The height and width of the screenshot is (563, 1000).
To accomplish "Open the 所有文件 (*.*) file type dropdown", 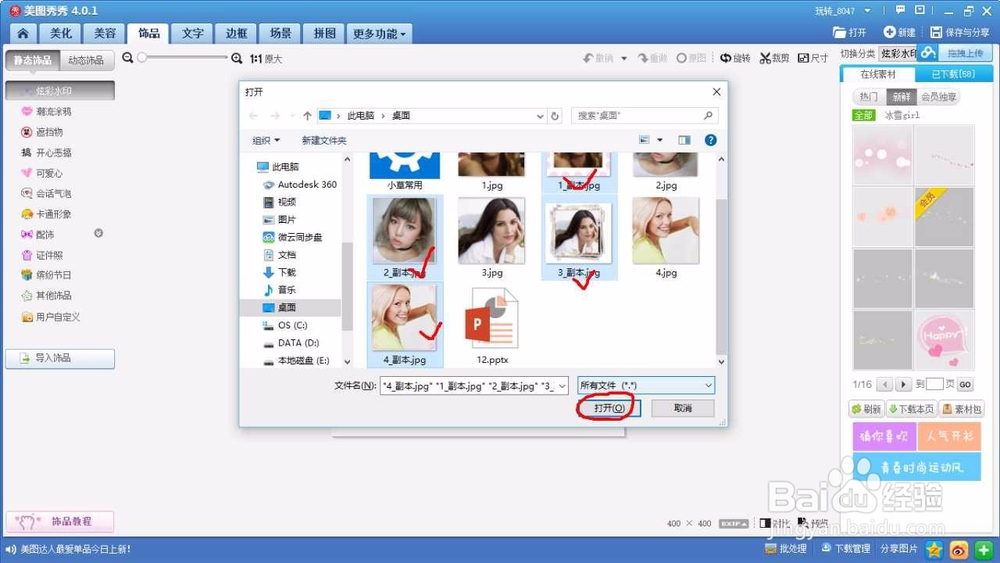I will coord(646,385).
